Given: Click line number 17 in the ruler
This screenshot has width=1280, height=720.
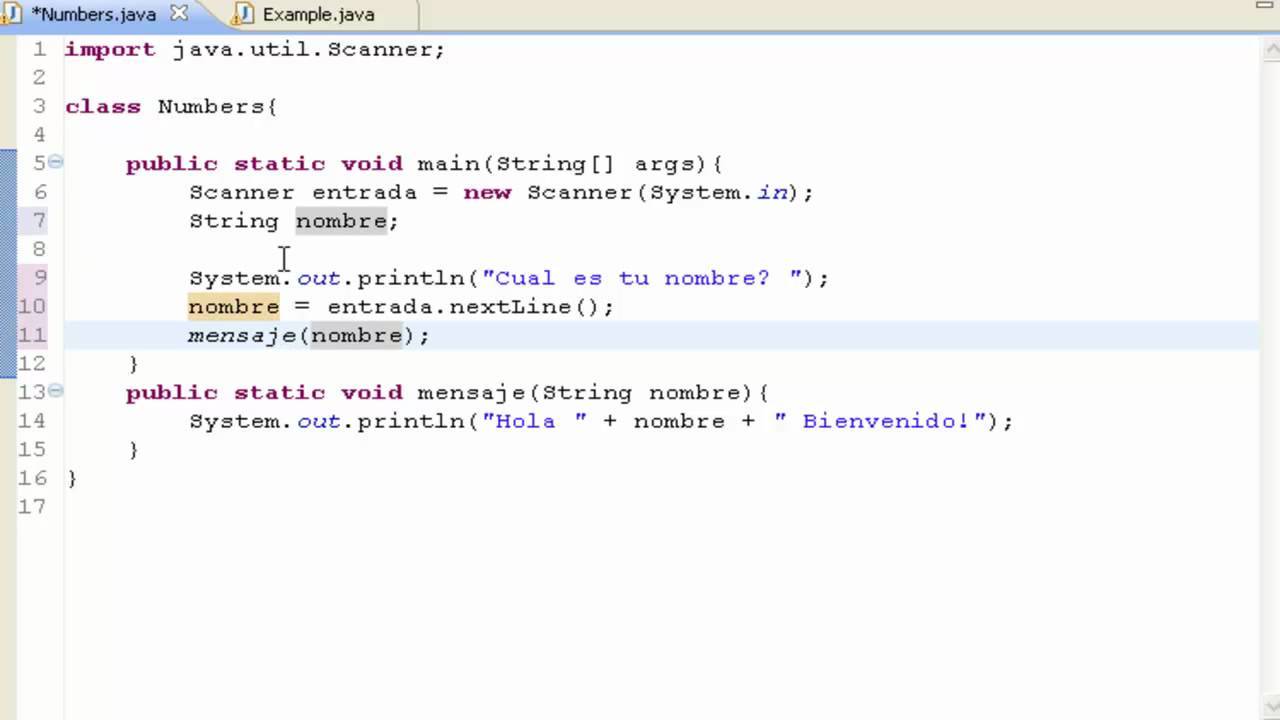Looking at the screenshot, I should pyautogui.click(x=32, y=507).
